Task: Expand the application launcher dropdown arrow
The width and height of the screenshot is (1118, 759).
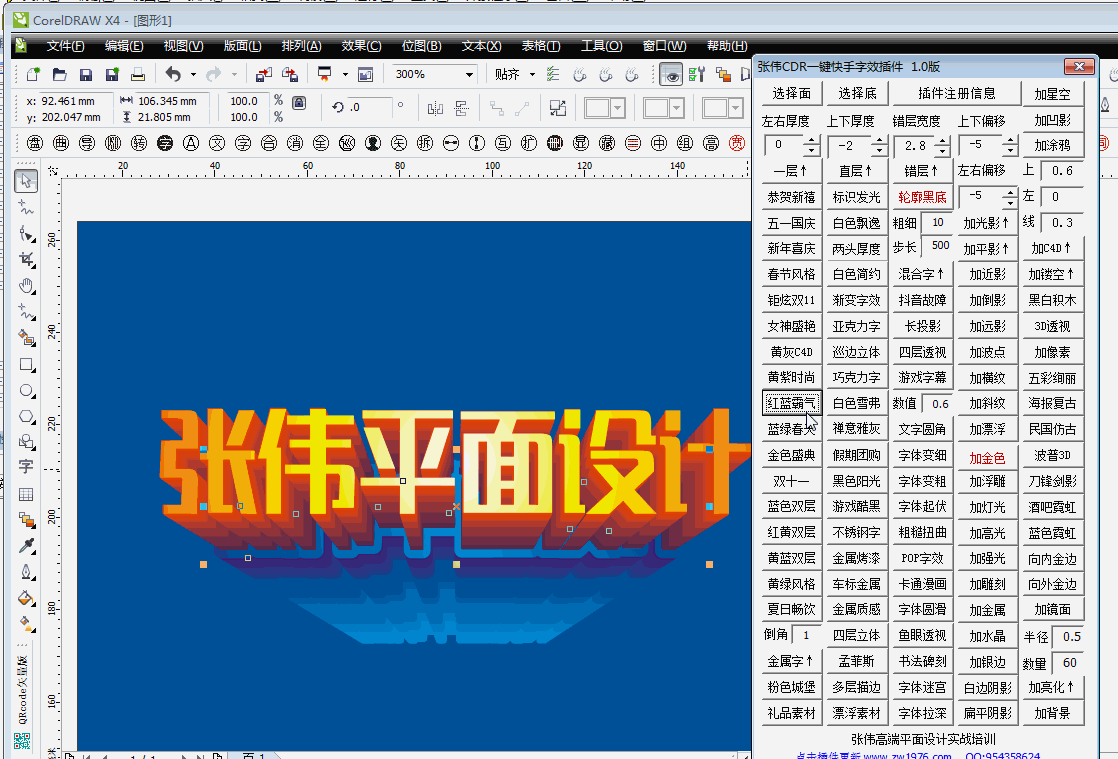Action: pos(345,74)
